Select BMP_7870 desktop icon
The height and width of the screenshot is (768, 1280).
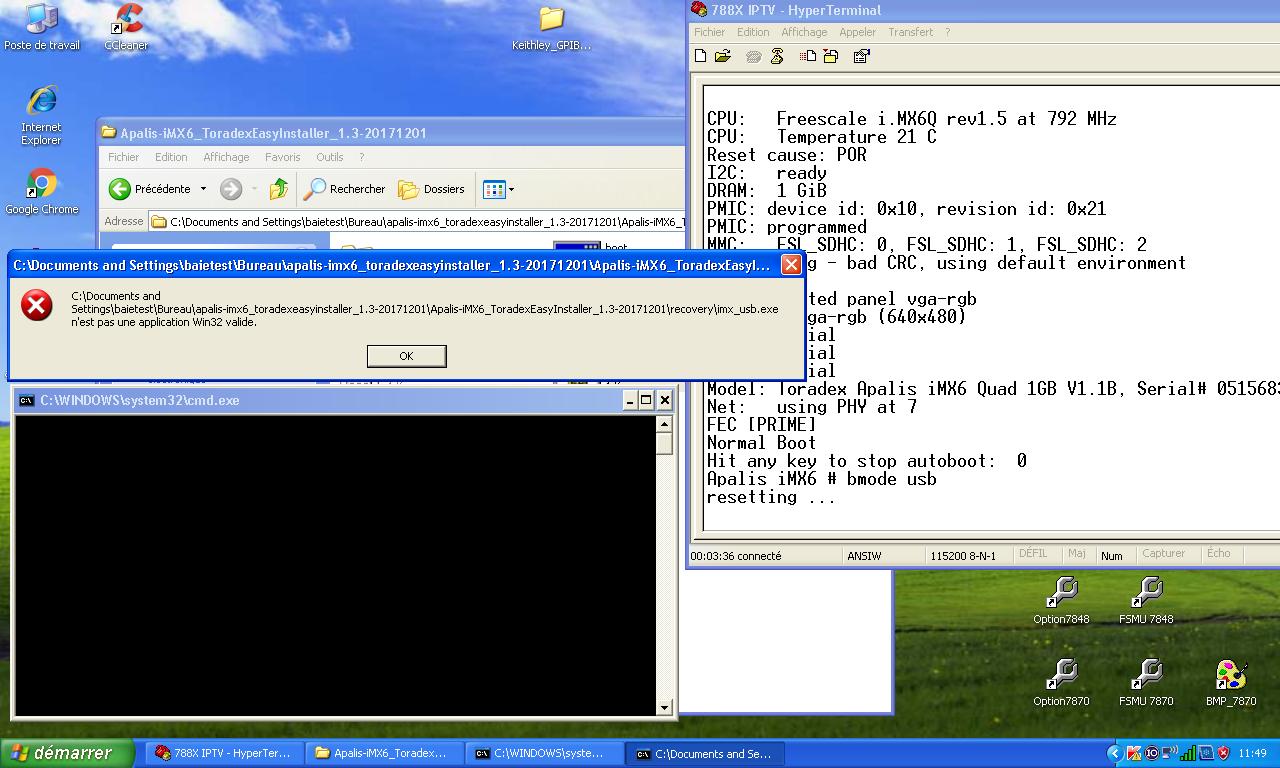coord(1231,683)
